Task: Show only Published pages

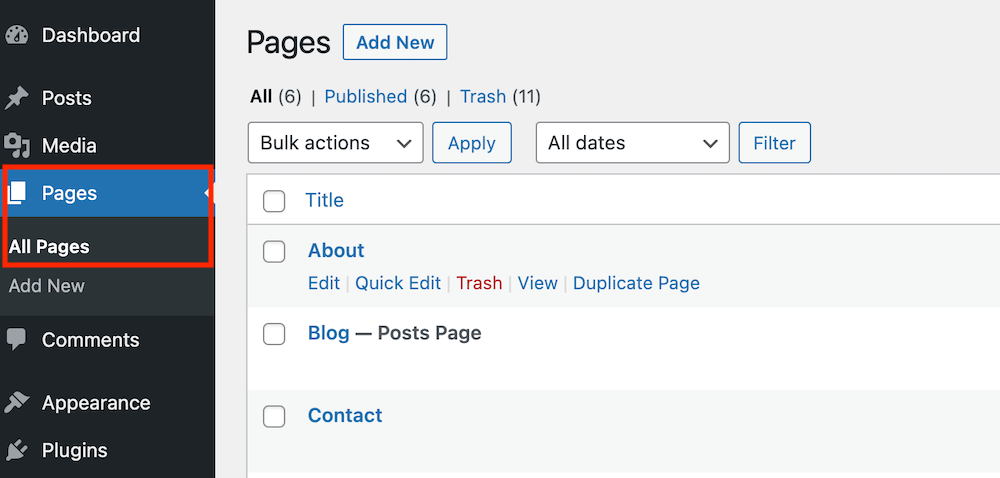Action: [381, 97]
